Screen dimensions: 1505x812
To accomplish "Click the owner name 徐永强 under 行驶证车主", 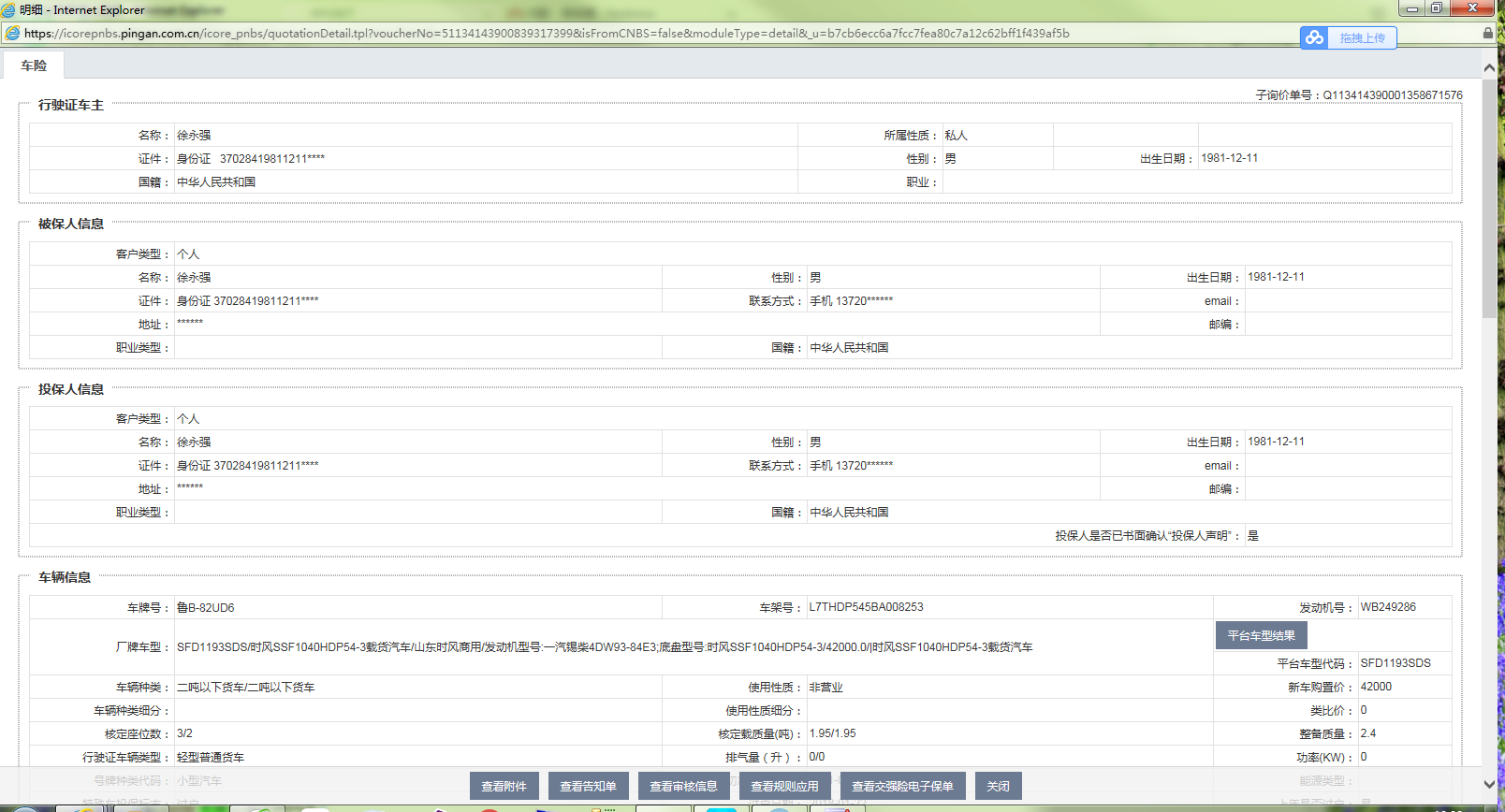I will click(x=194, y=136).
